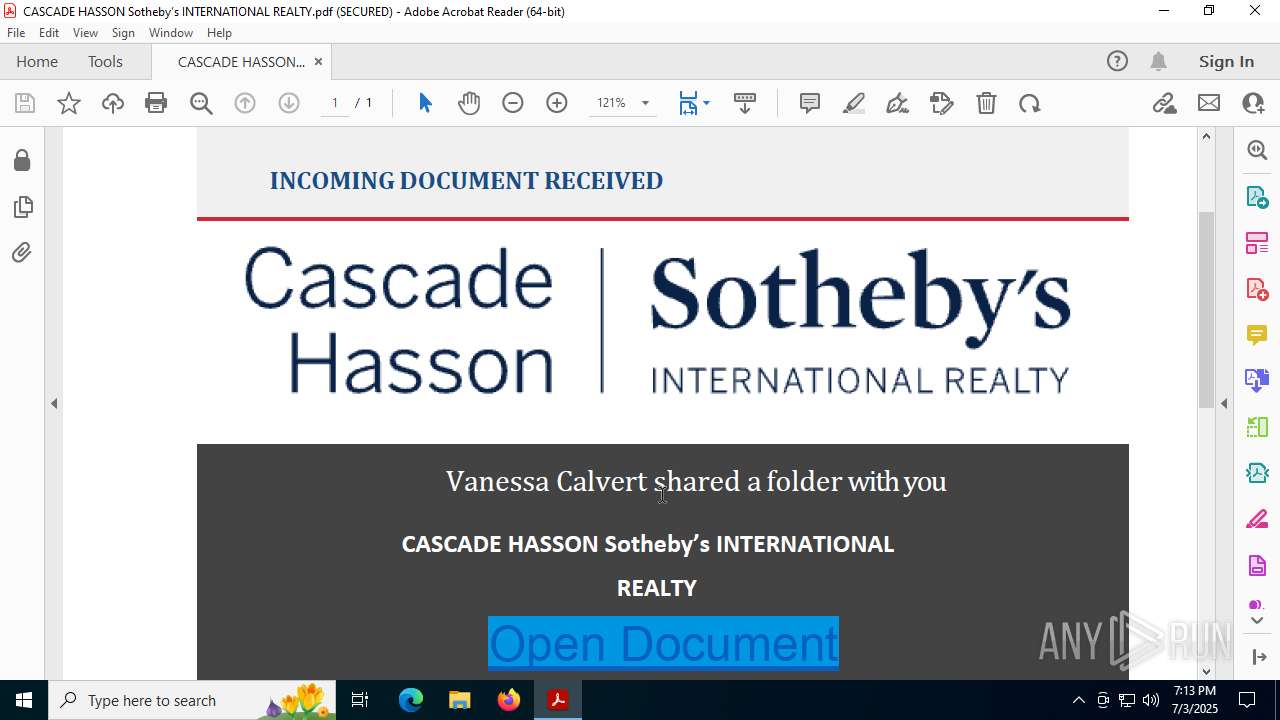1280x720 pixels.
Task: Open the Edit menu
Action: [x=49, y=33]
